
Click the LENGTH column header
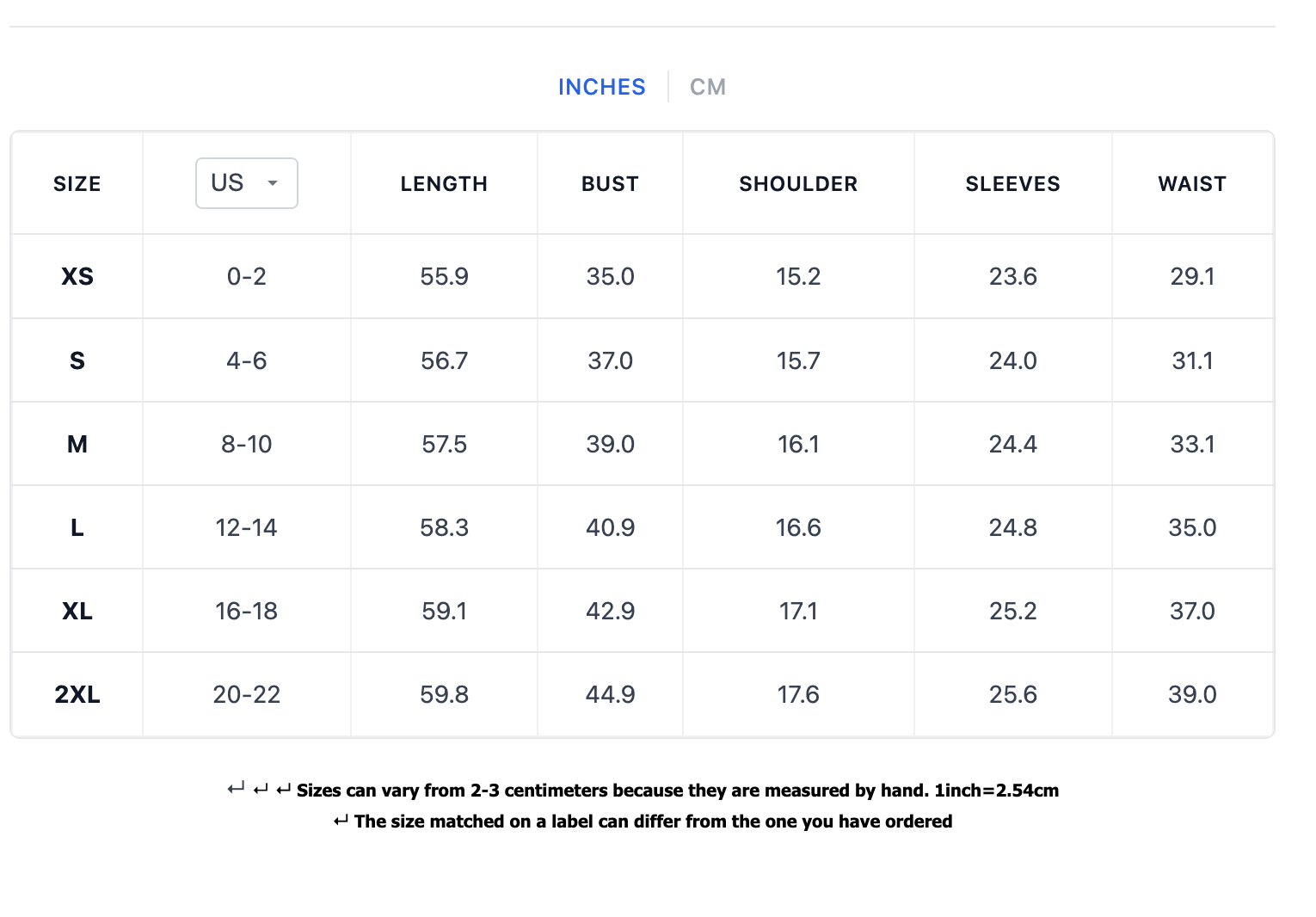[444, 184]
